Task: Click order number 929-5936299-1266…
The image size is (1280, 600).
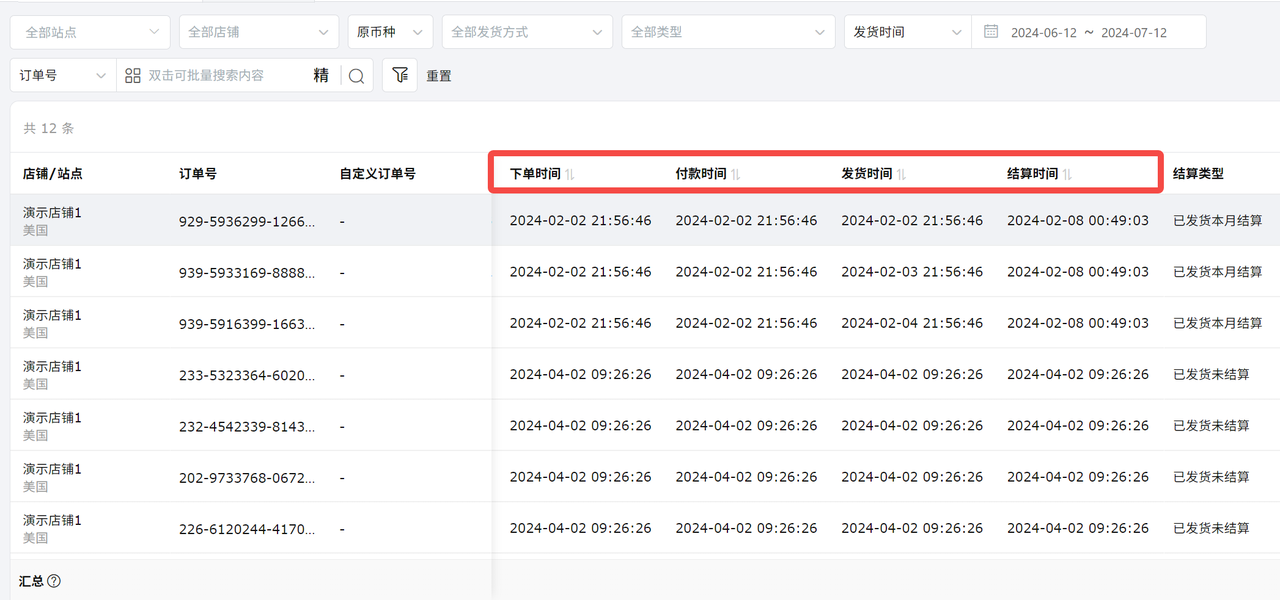Action: pos(247,221)
